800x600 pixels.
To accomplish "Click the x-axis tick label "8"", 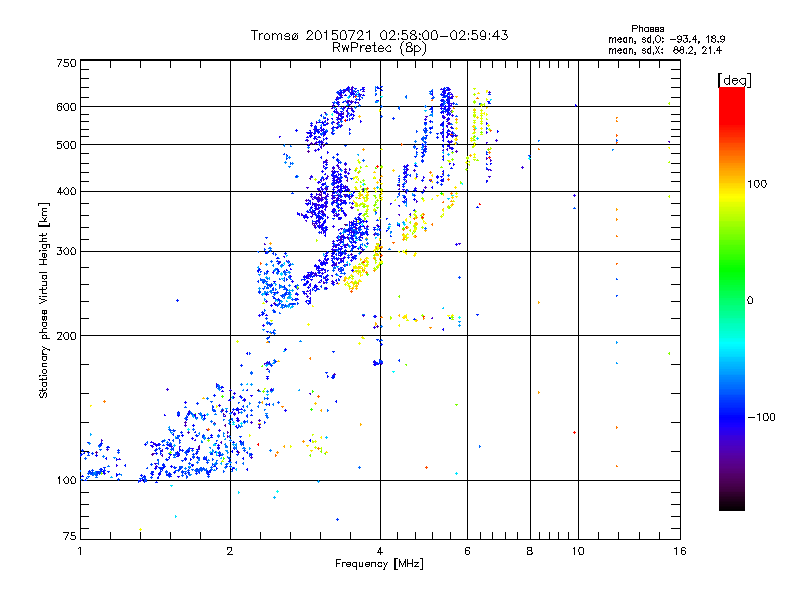I will point(530,551).
